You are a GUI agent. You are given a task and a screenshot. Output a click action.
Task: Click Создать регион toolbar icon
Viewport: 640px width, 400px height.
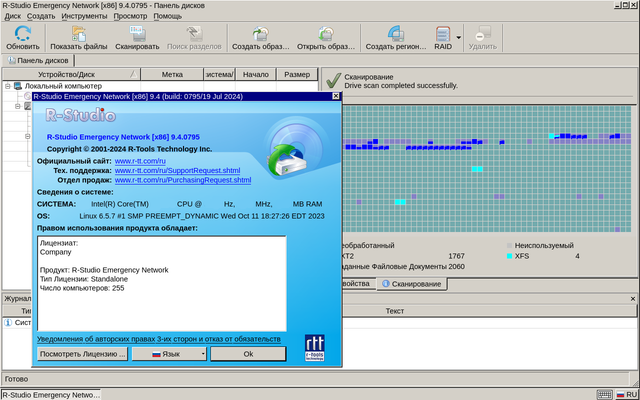(396, 34)
